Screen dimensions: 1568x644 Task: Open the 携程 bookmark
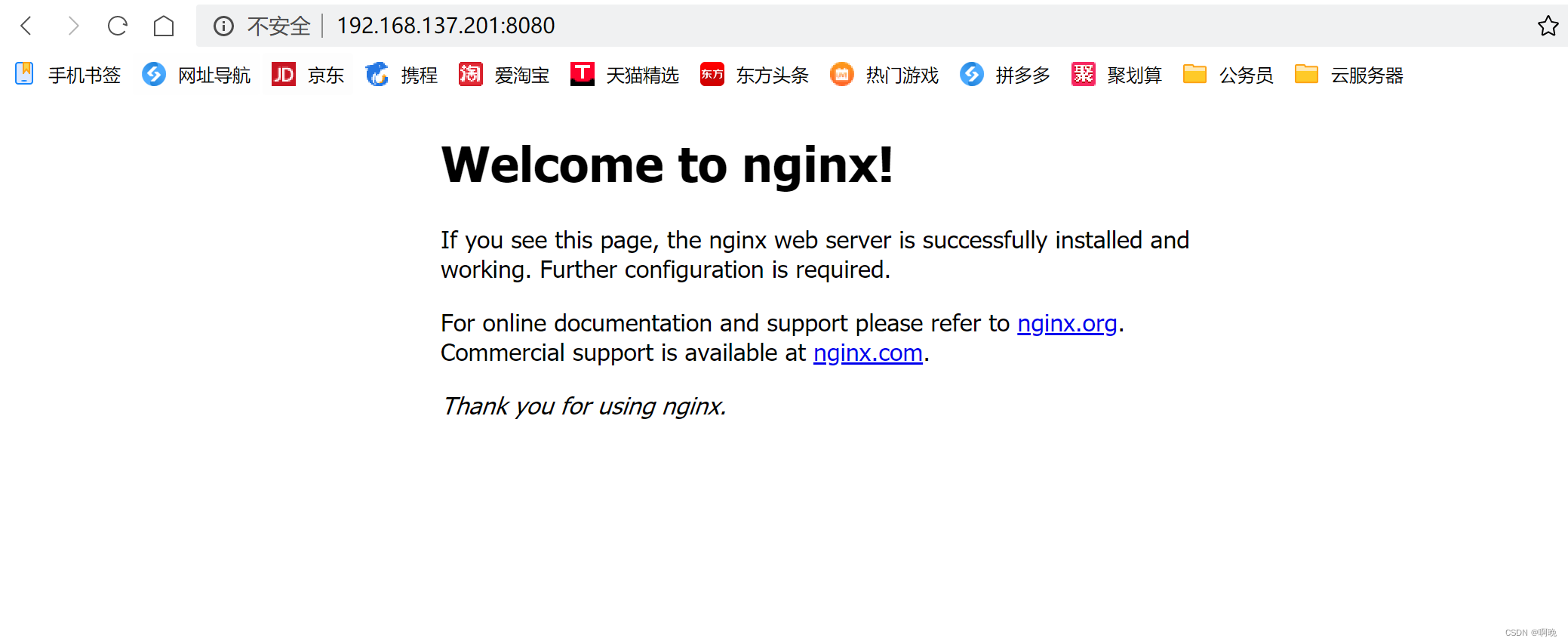click(x=401, y=75)
